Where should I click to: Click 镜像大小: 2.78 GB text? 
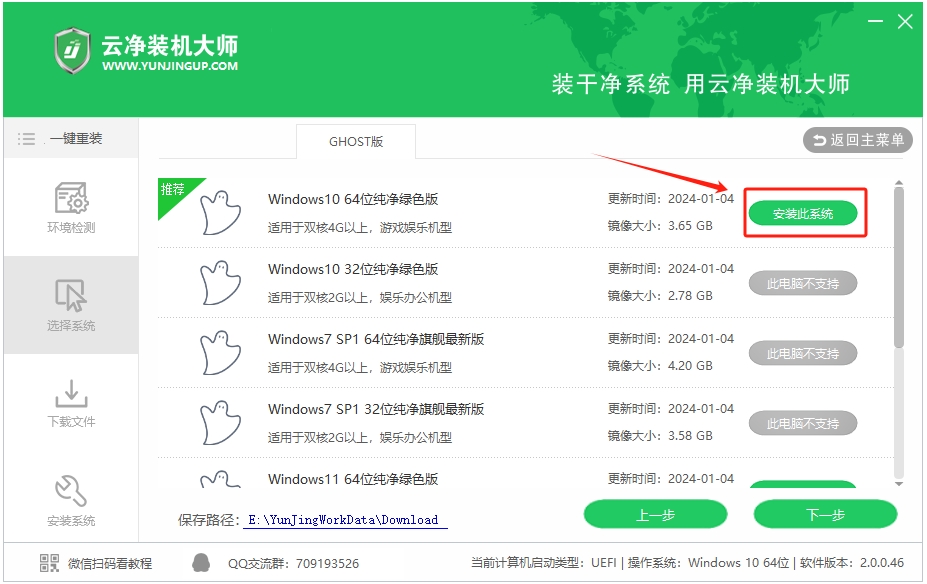pyautogui.click(x=660, y=296)
